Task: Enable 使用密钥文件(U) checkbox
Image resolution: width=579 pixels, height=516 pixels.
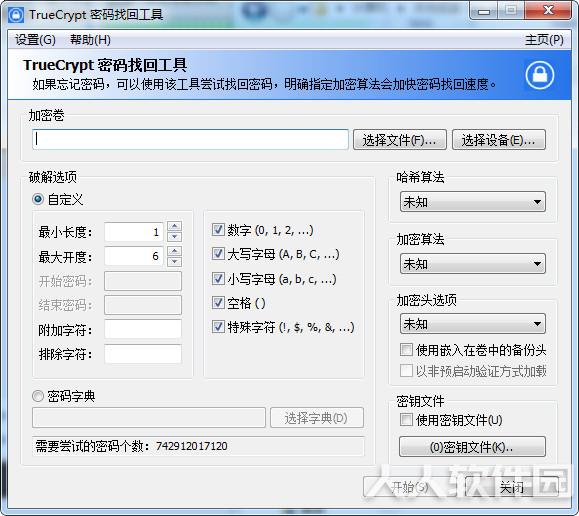Action: pyautogui.click(x=406, y=420)
